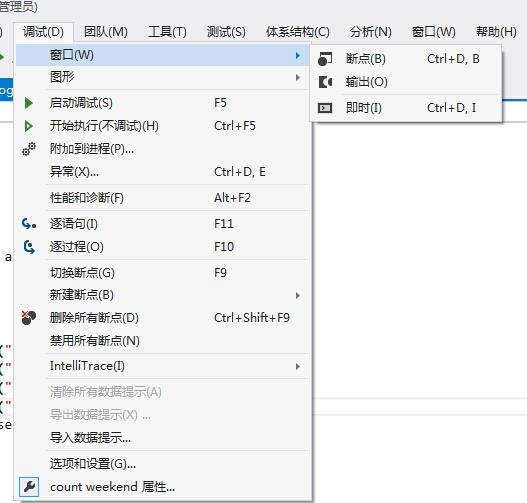The width and height of the screenshot is (527, 503).
Task: Select 即时(I) in the window submenu
Action: point(406,108)
